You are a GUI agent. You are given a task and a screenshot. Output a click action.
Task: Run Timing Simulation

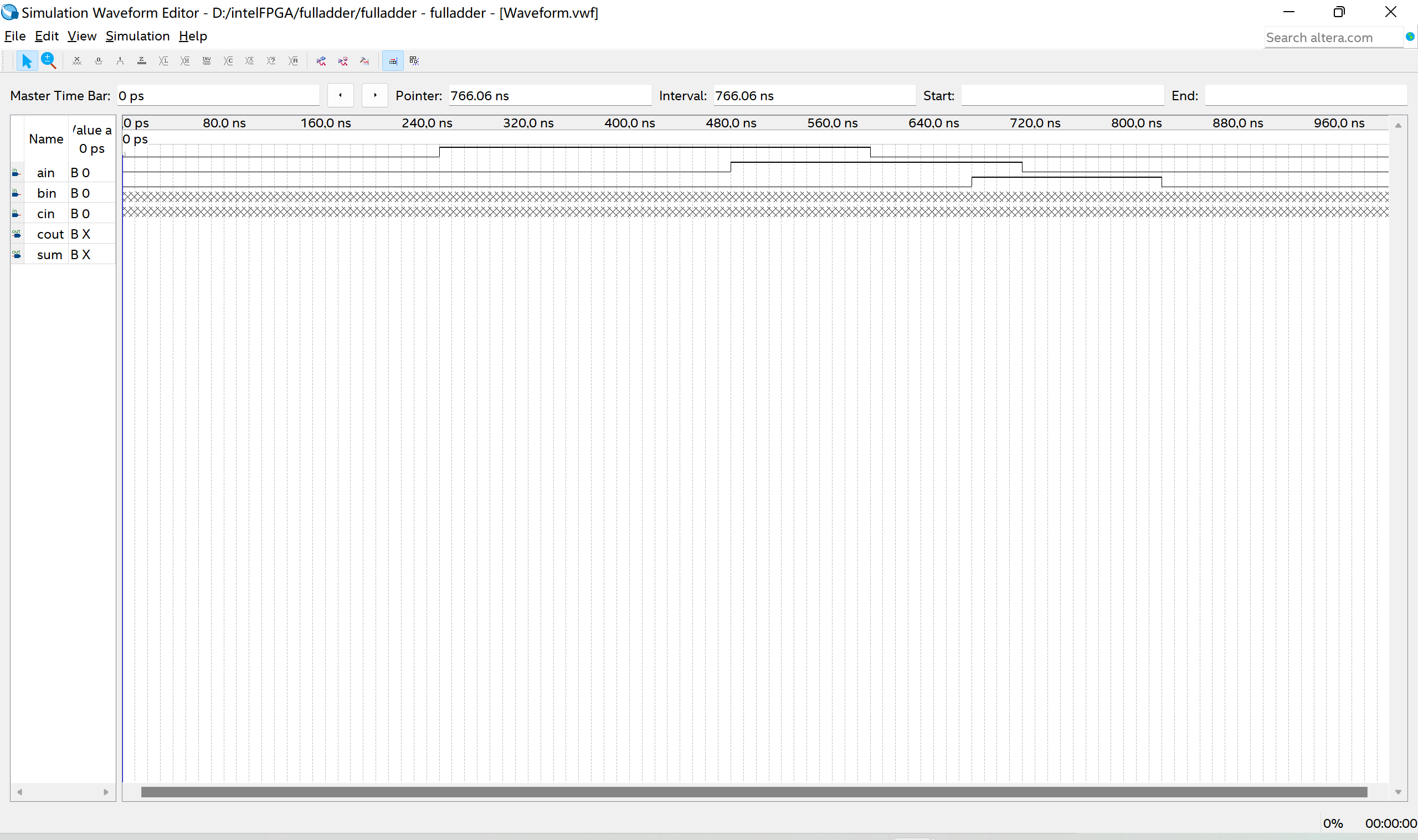click(x=343, y=60)
